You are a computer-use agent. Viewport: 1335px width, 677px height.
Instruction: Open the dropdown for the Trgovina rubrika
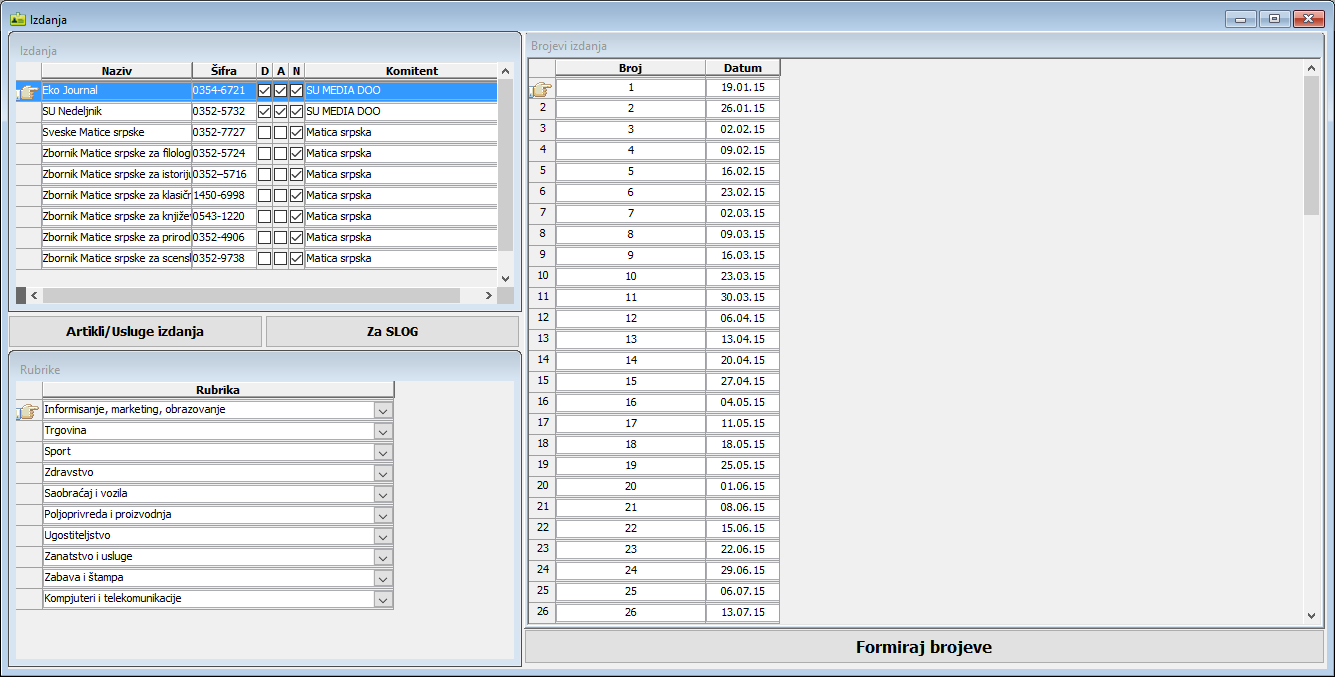[383, 431]
